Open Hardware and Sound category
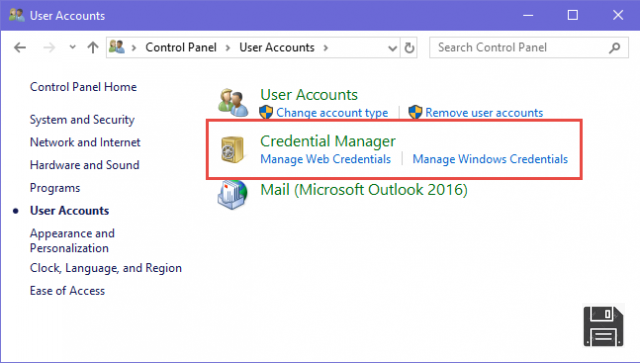Viewport: 640px width, 363px height. (84, 165)
